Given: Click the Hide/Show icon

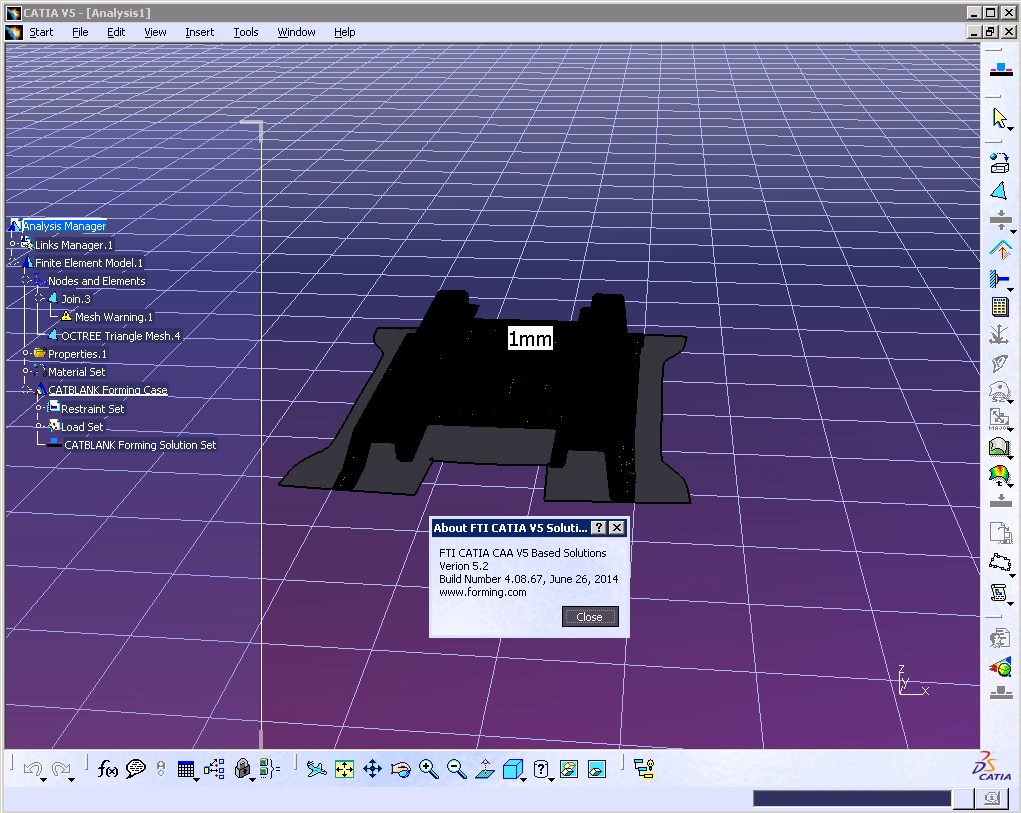Looking at the screenshot, I should (569, 769).
